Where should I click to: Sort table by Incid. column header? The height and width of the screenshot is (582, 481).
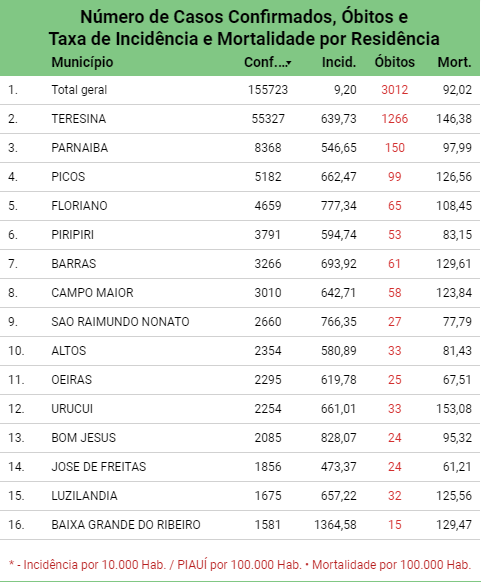pos(339,62)
